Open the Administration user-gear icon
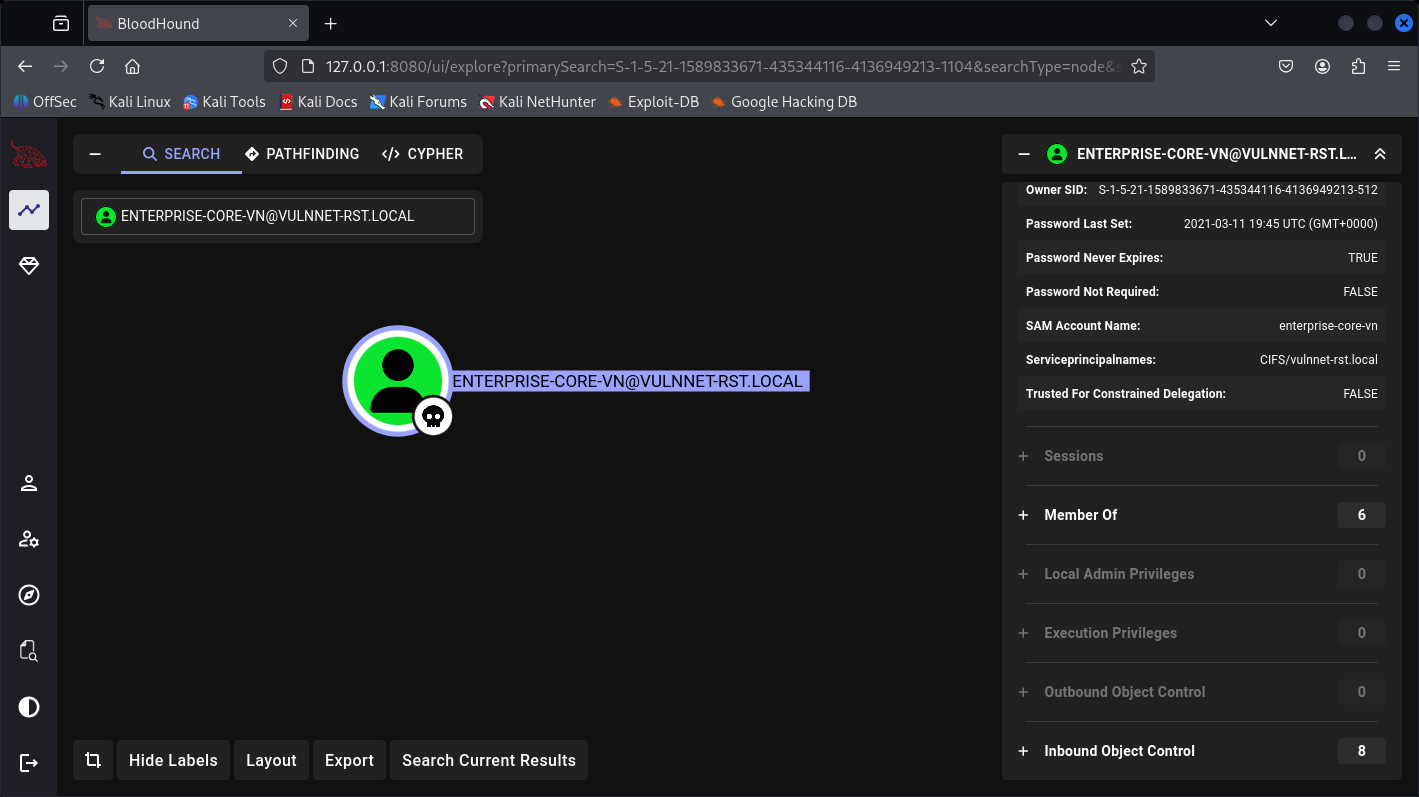 pyautogui.click(x=29, y=540)
